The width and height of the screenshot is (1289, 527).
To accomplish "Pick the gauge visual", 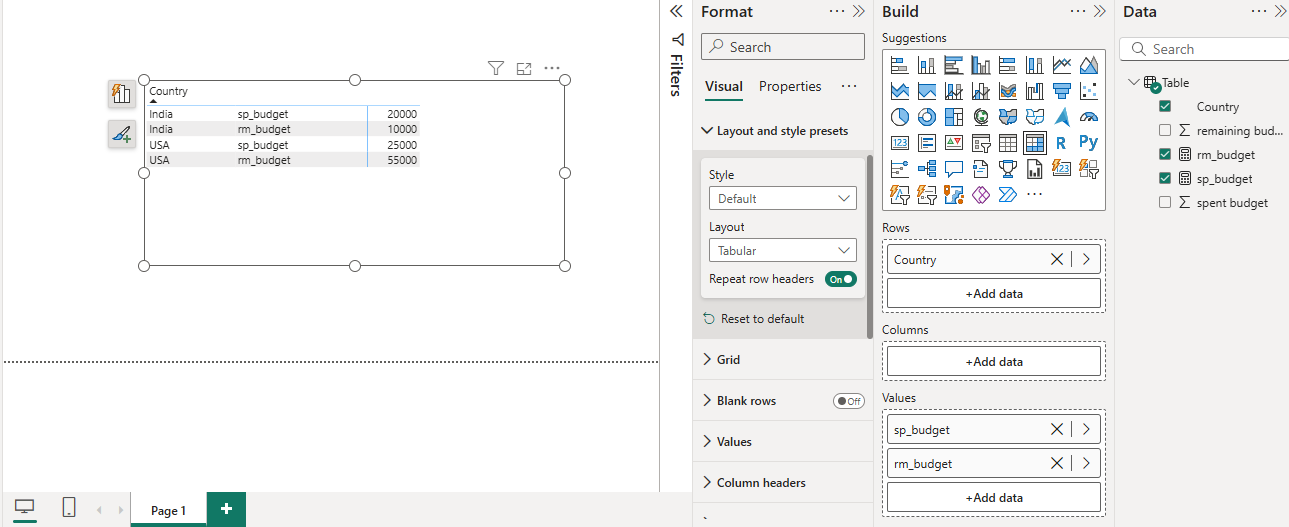I will (1089, 117).
